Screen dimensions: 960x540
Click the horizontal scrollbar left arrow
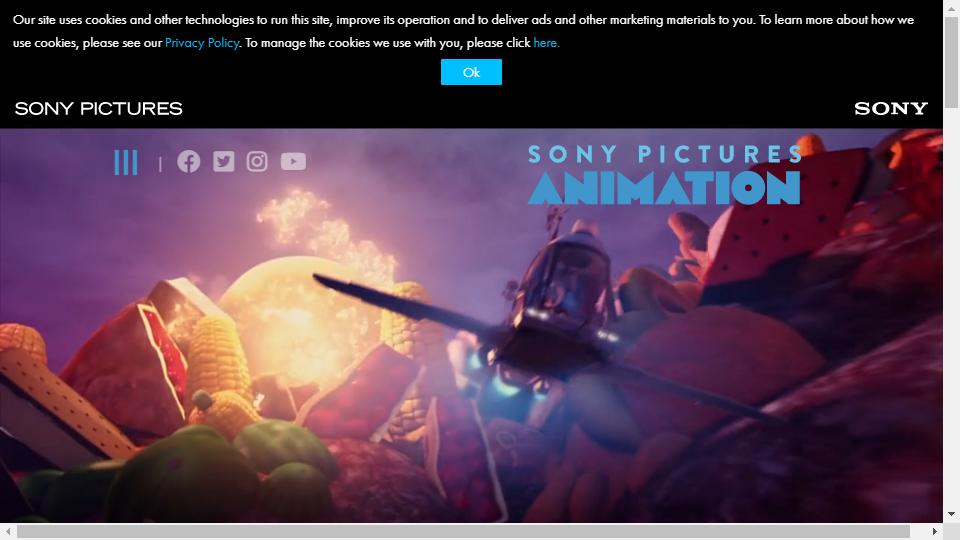click(8, 531)
